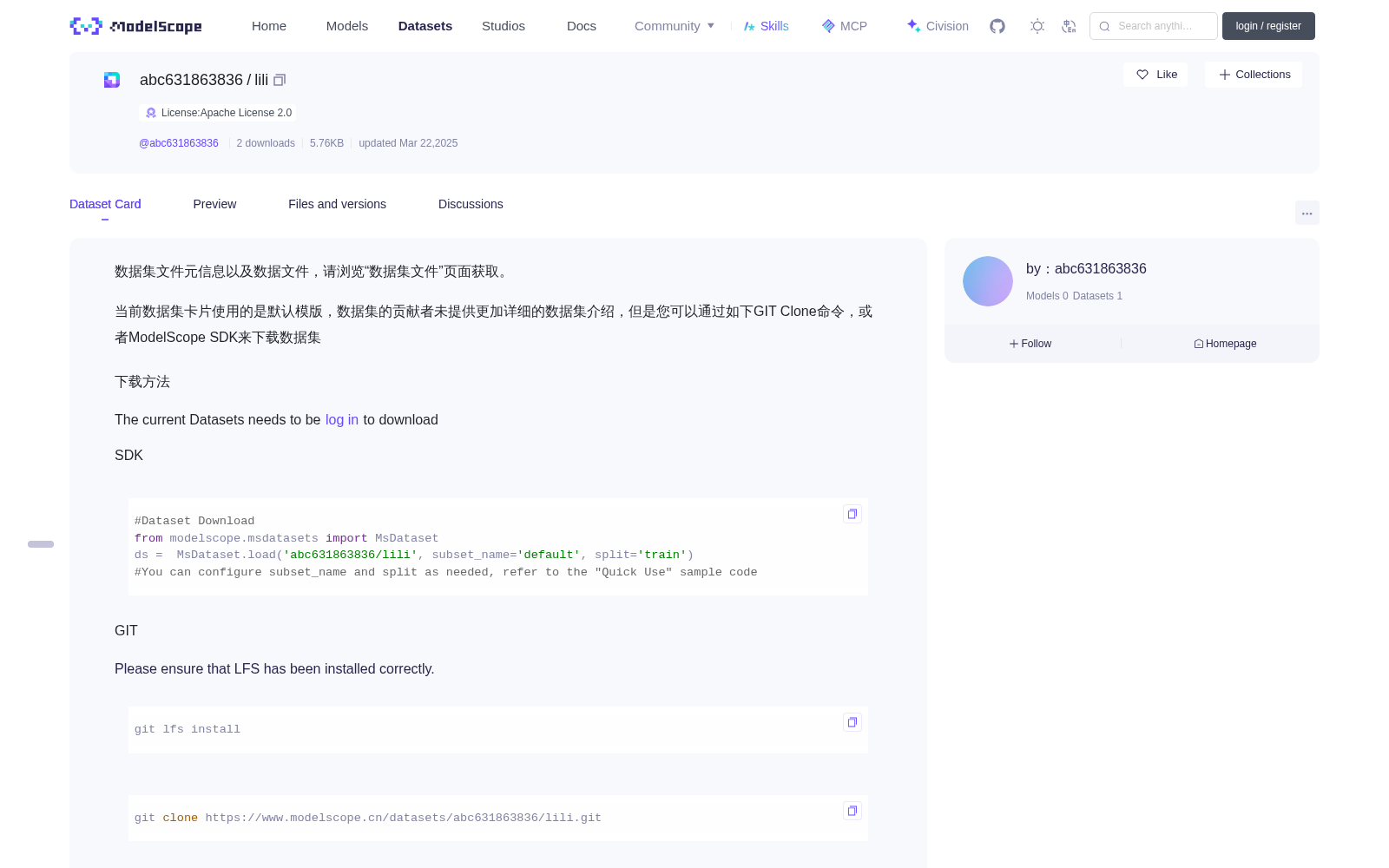Open the author's Homepage
This screenshot has width=1389, height=868.
pyautogui.click(x=1225, y=344)
